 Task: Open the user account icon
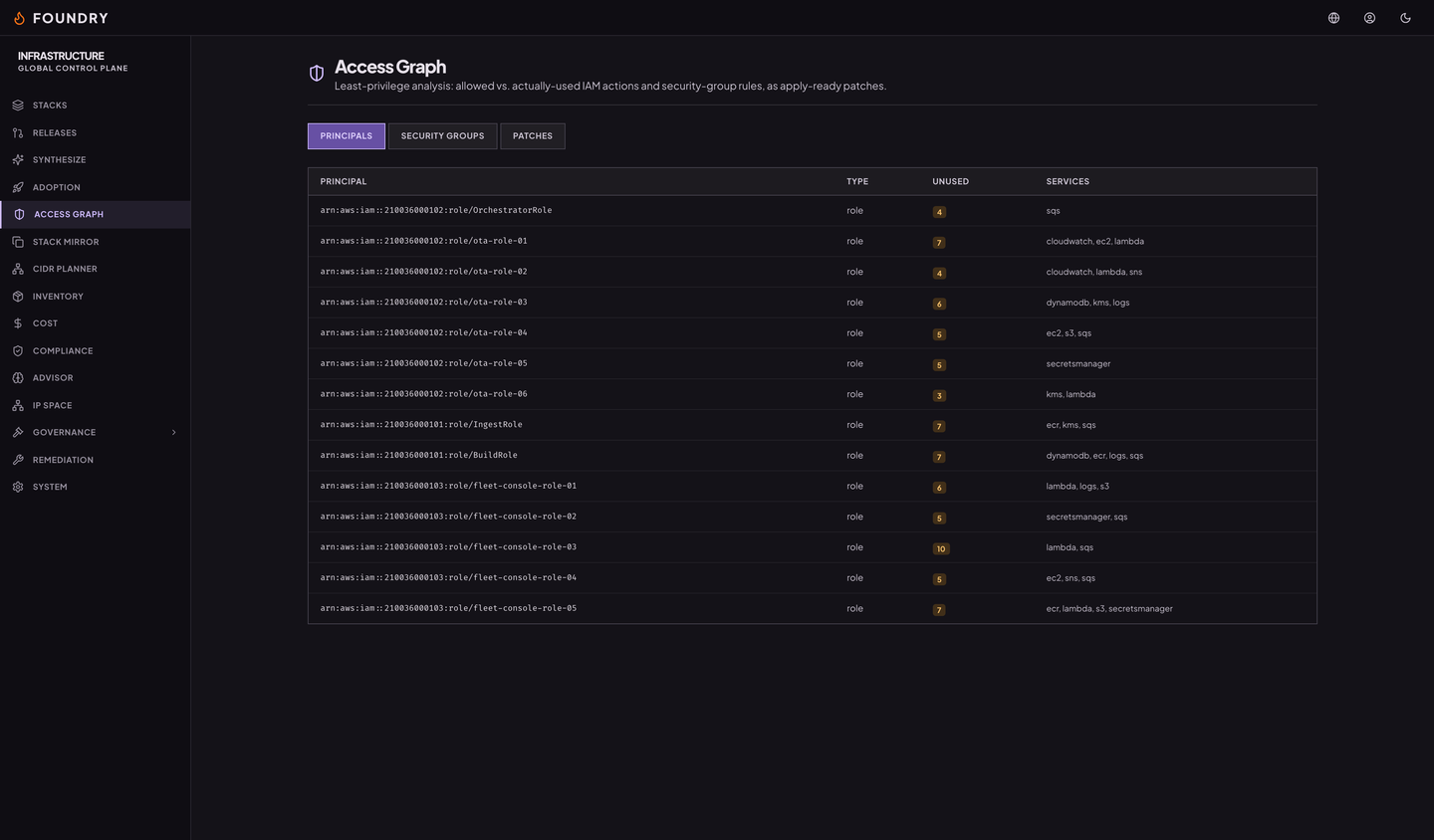pos(1369,18)
